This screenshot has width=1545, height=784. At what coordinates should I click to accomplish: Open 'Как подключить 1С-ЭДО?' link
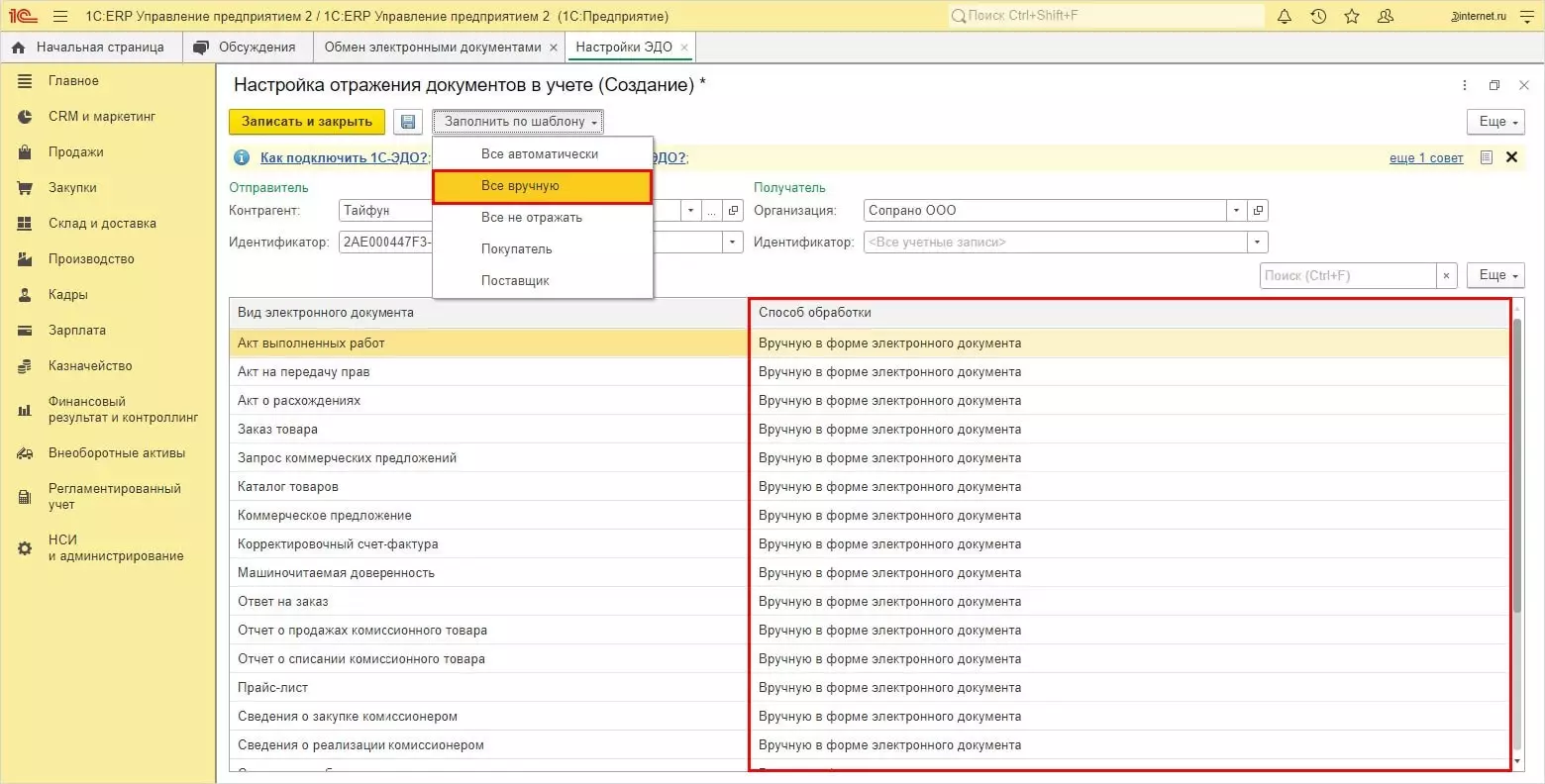pos(344,157)
